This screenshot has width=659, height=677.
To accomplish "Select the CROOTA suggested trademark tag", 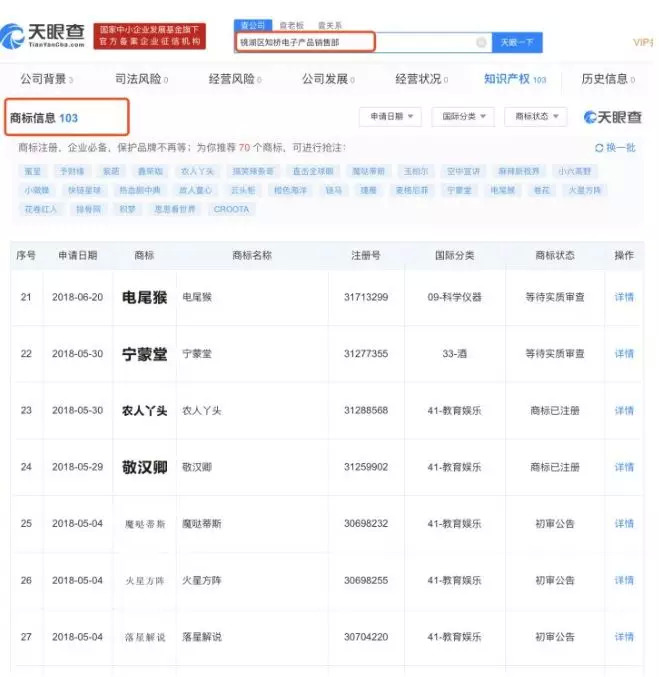I will coord(231,209).
